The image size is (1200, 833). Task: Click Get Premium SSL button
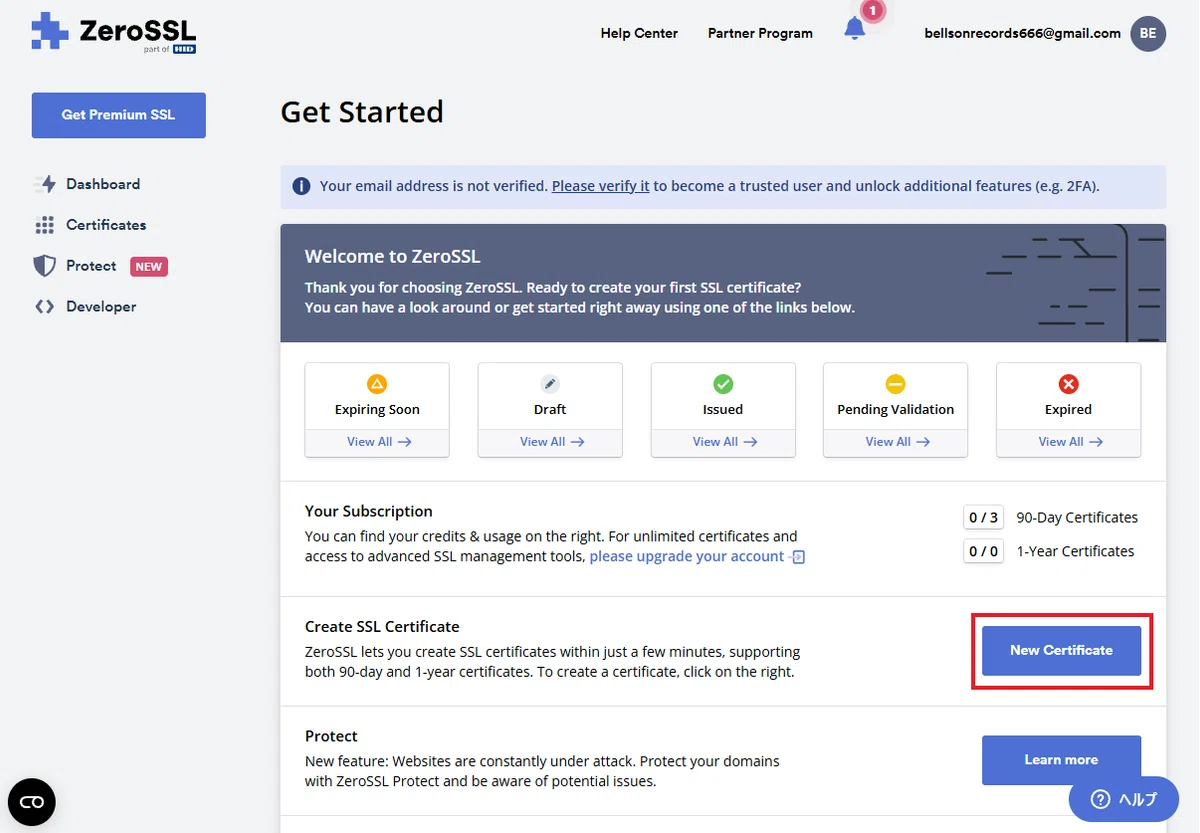coord(119,115)
